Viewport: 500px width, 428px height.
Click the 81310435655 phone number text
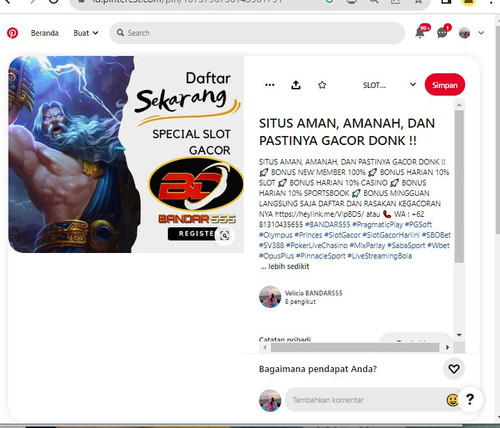tap(281, 224)
